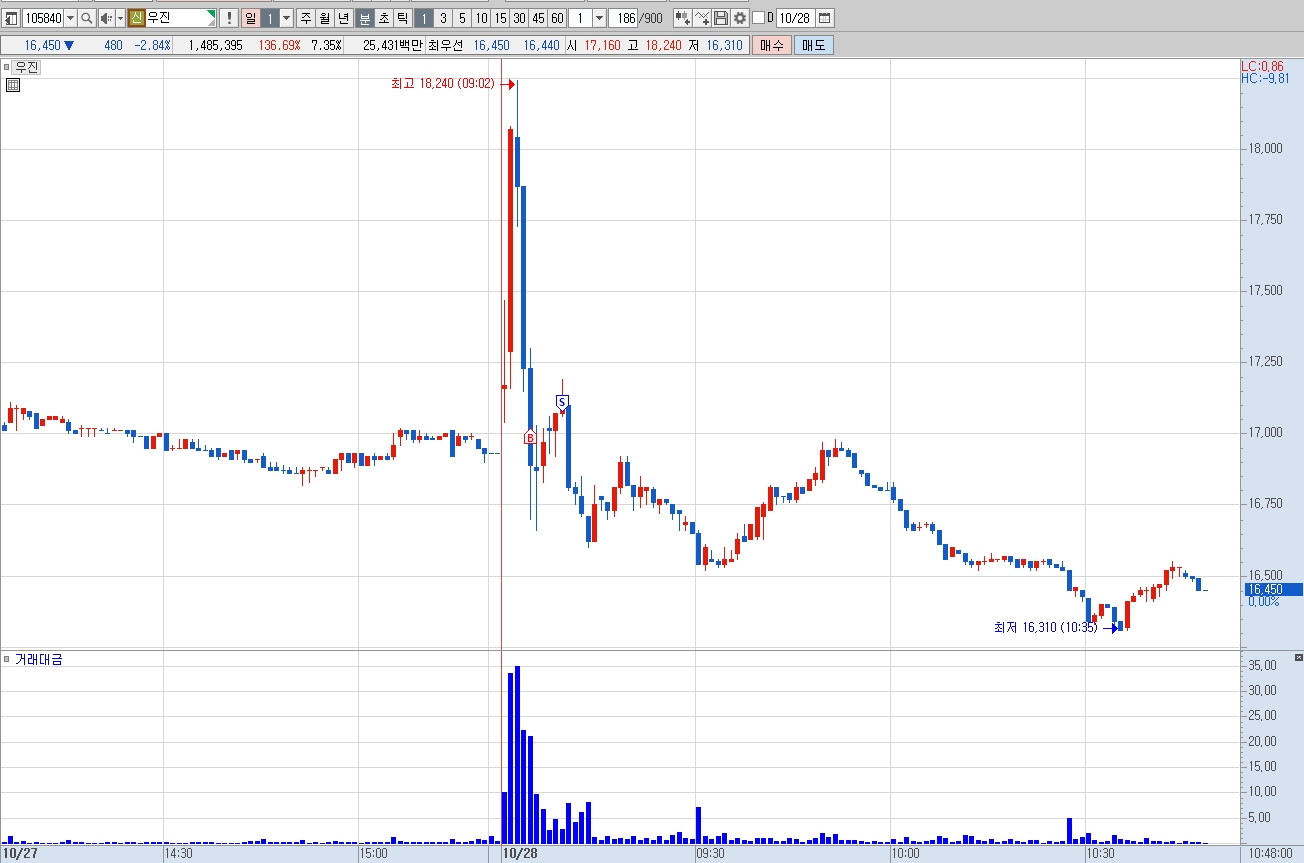
Task: Switch to the 주 weekly chart
Action: (306, 18)
